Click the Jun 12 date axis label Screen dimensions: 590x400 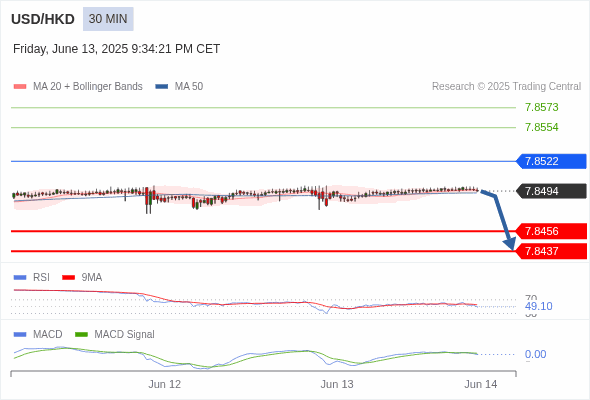(x=164, y=384)
